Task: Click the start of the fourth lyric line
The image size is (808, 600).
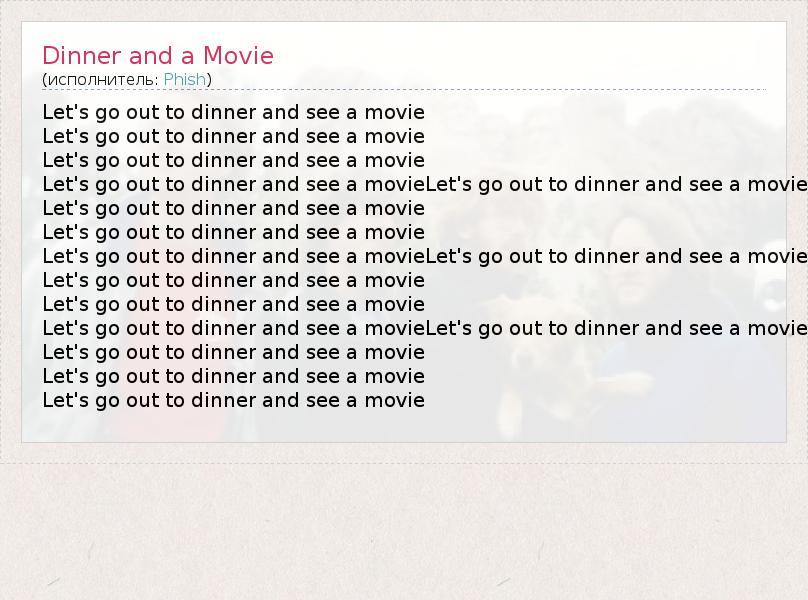Action: pyautogui.click(x=233, y=184)
